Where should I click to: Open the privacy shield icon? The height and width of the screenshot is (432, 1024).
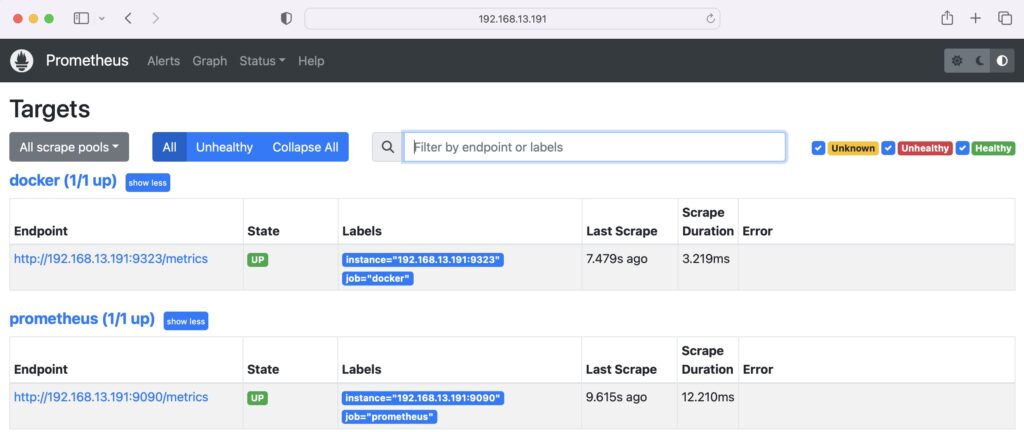(286, 19)
